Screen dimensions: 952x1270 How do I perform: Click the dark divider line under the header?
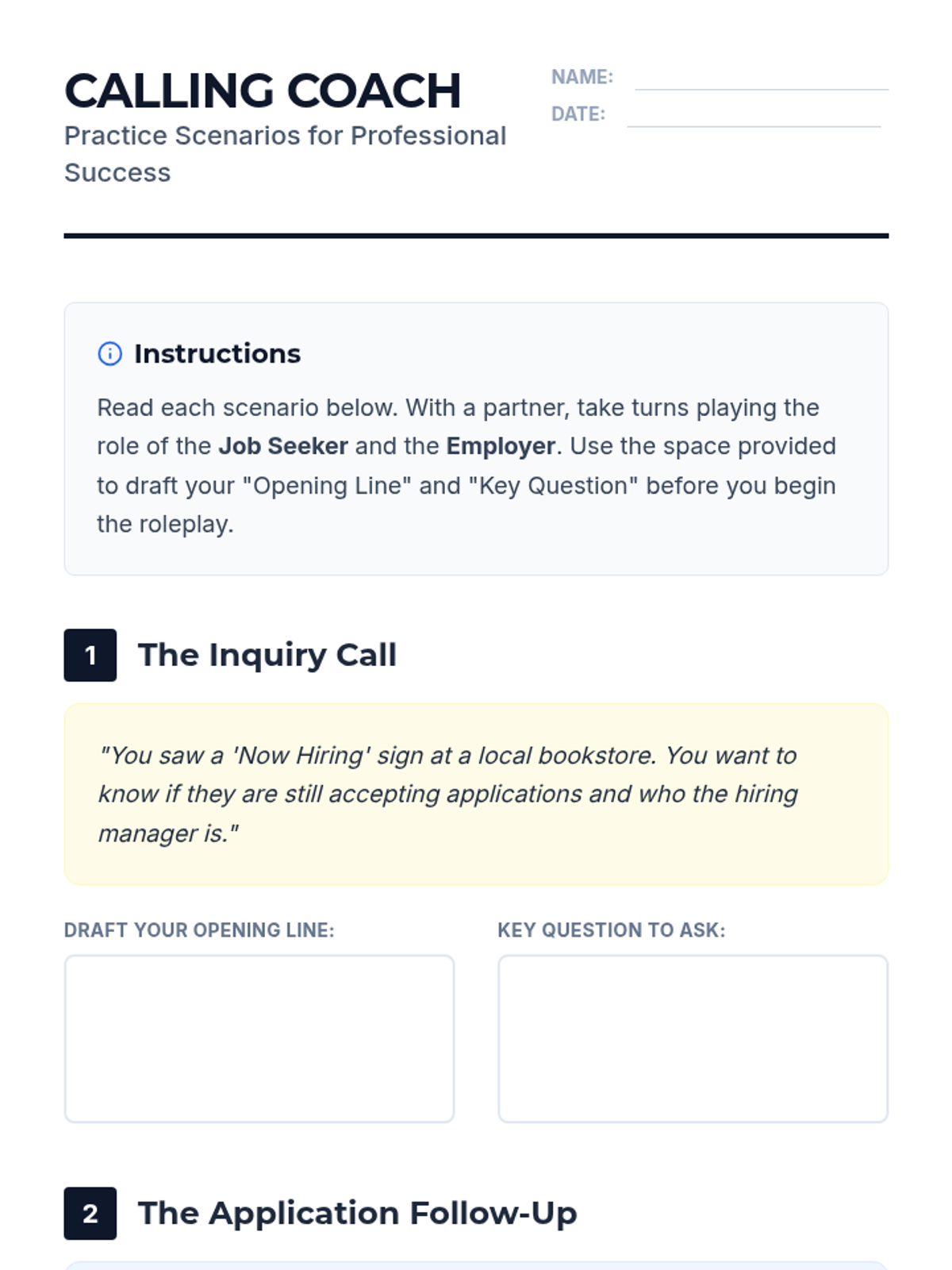[x=476, y=236]
